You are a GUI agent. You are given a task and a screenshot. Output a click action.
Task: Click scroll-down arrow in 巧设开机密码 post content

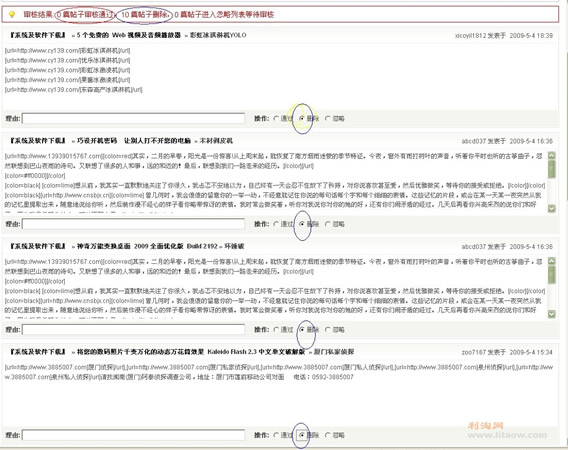[x=551, y=208]
